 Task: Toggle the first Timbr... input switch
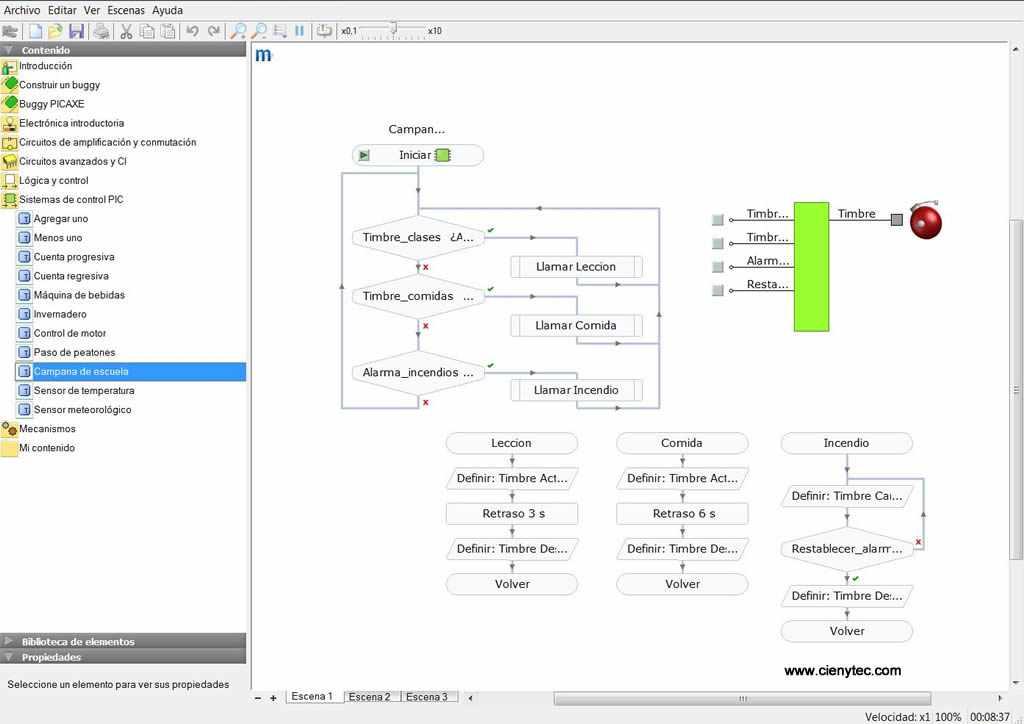pos(717,219)
